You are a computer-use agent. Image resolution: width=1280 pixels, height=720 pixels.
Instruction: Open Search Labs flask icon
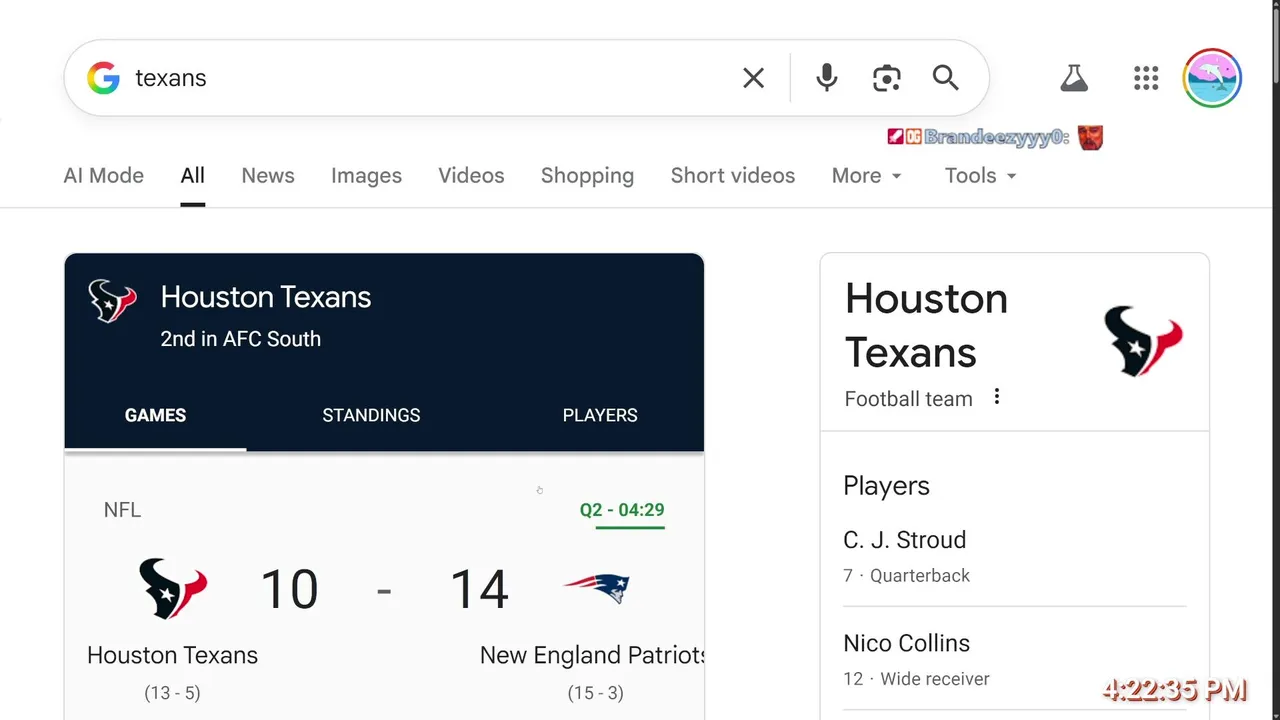coord(1073,78)
